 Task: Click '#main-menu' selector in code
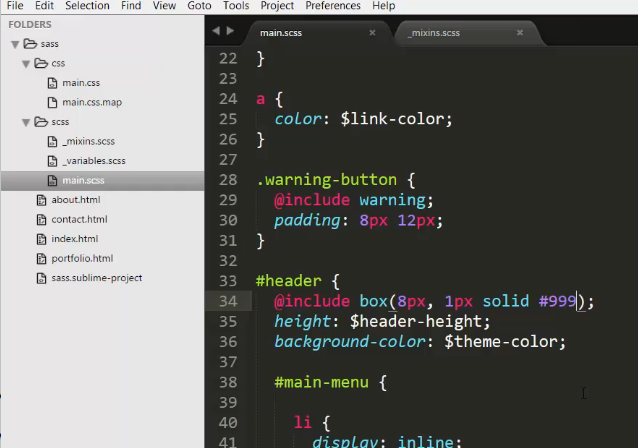[x=321, y=382]
